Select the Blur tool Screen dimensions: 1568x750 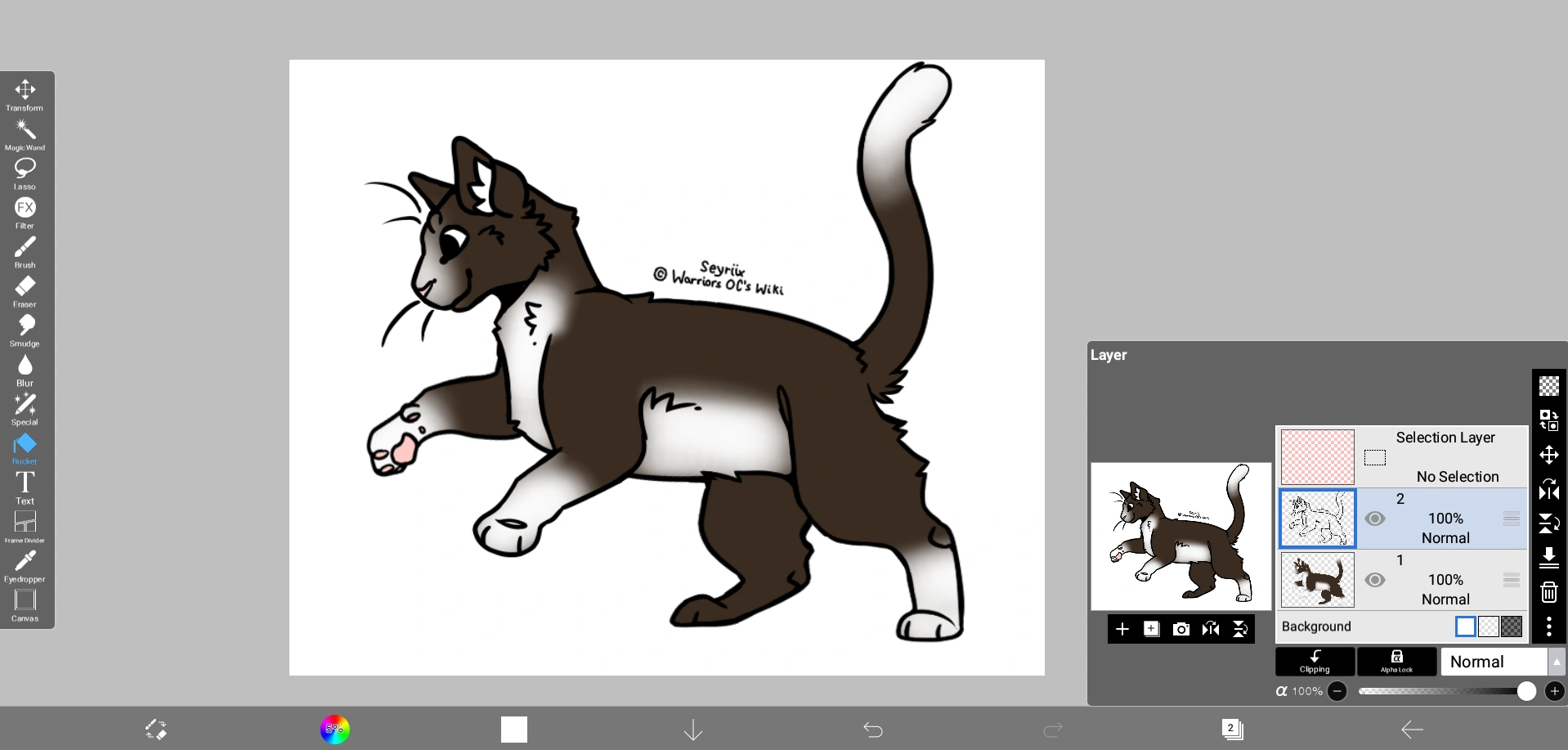click(x=25, y=370)
